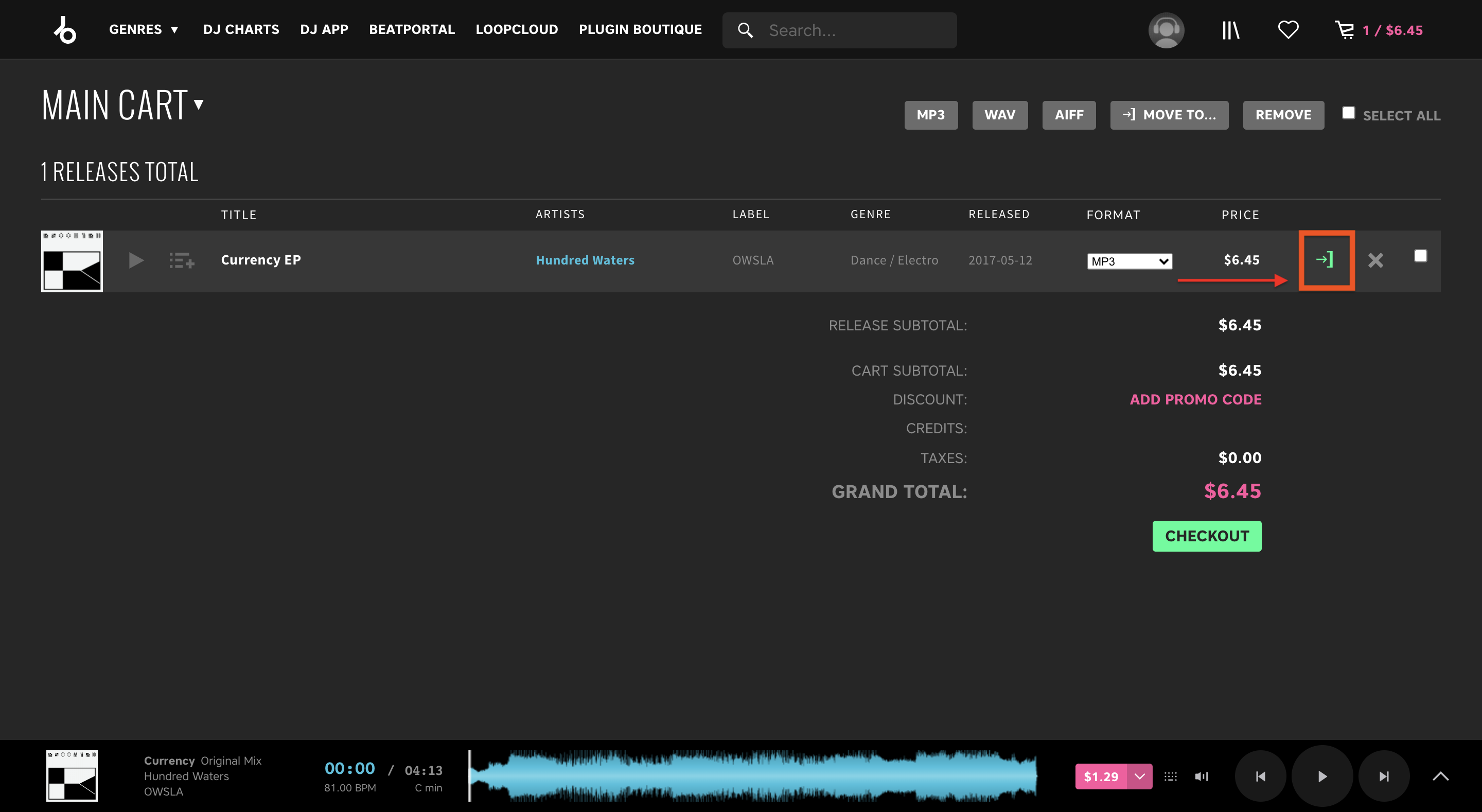
Task: Mute the player volume icon
Action: click(1201, 776)
